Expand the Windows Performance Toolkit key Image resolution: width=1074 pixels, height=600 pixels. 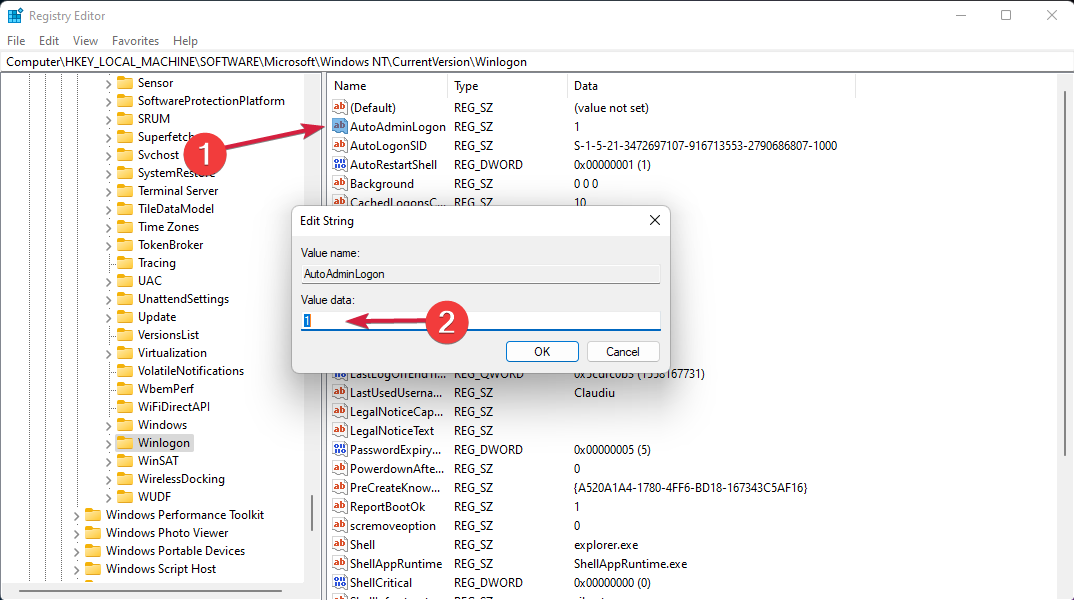tap(77, 515)
